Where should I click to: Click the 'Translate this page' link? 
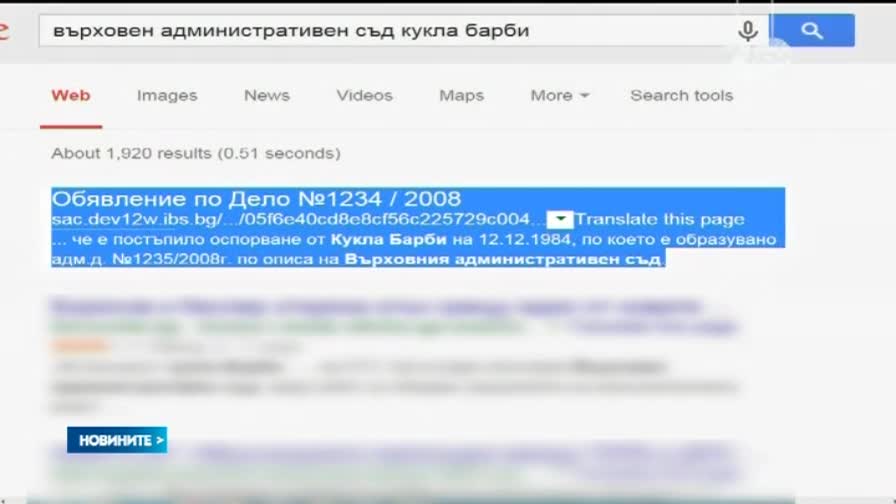pos(659,219)
